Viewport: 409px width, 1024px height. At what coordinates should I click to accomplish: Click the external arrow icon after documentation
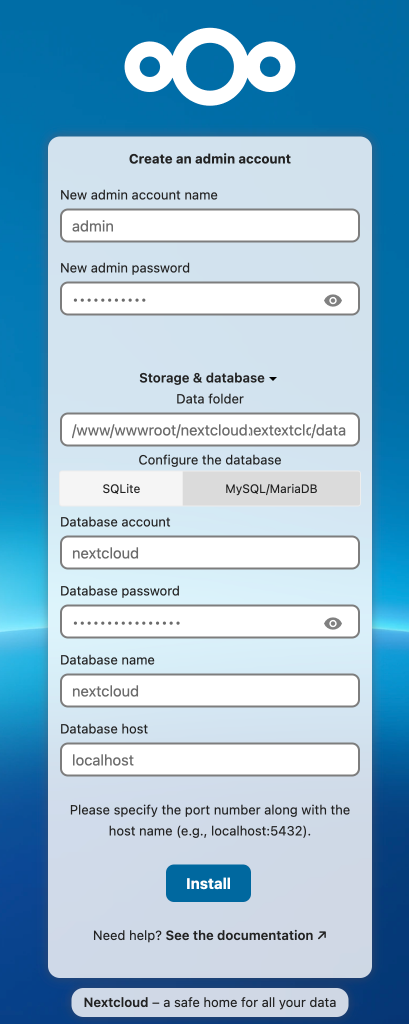click(x=321, y=935)
